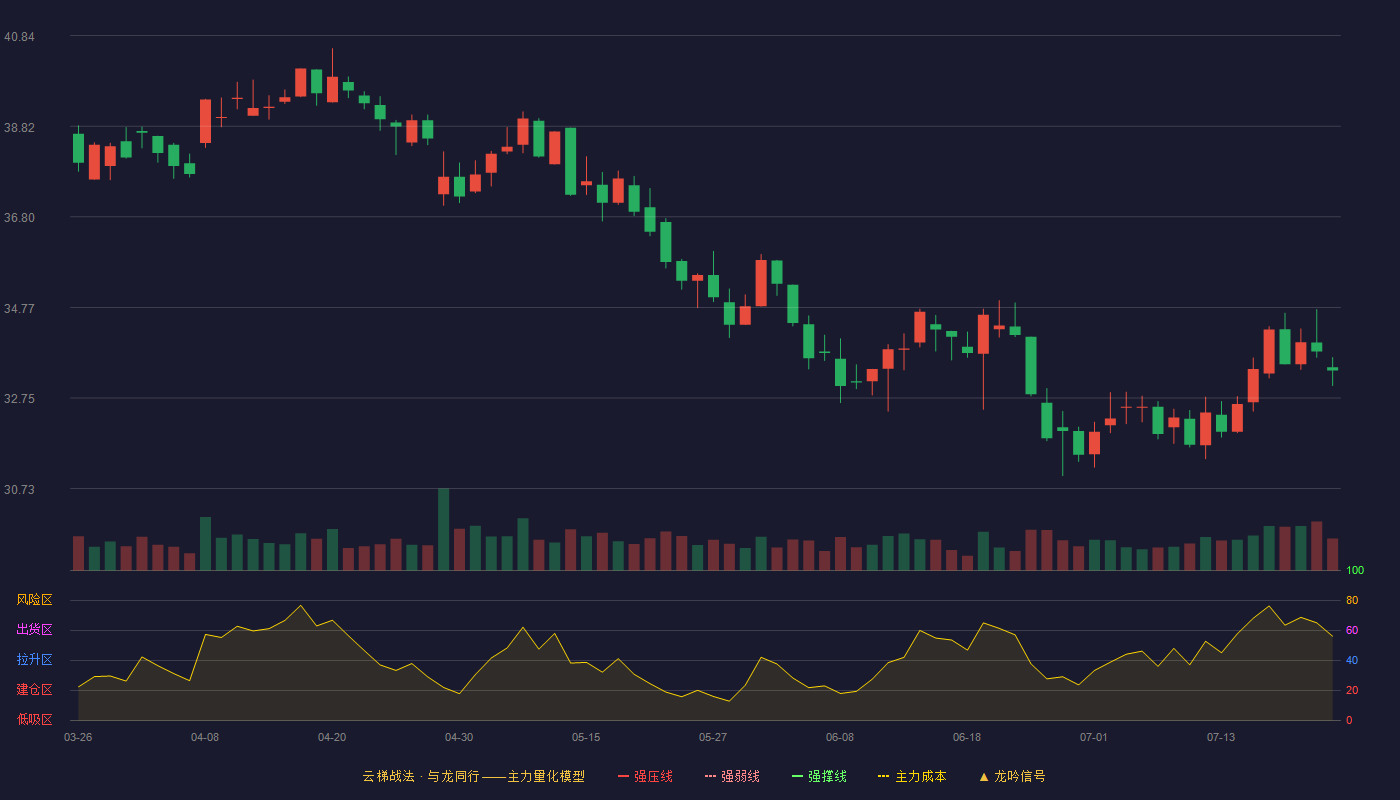Click the tallest green volume bar
The height and width of the screenshot is (800, 1400).
coord(443,529)
